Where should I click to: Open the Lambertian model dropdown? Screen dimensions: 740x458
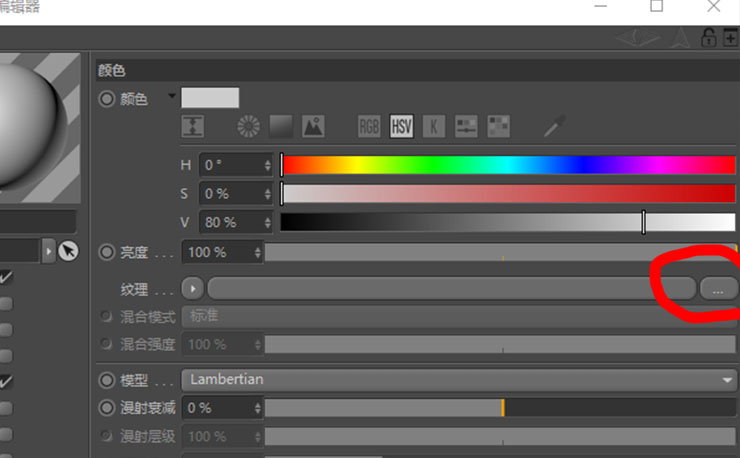click(x=459, y=380)
